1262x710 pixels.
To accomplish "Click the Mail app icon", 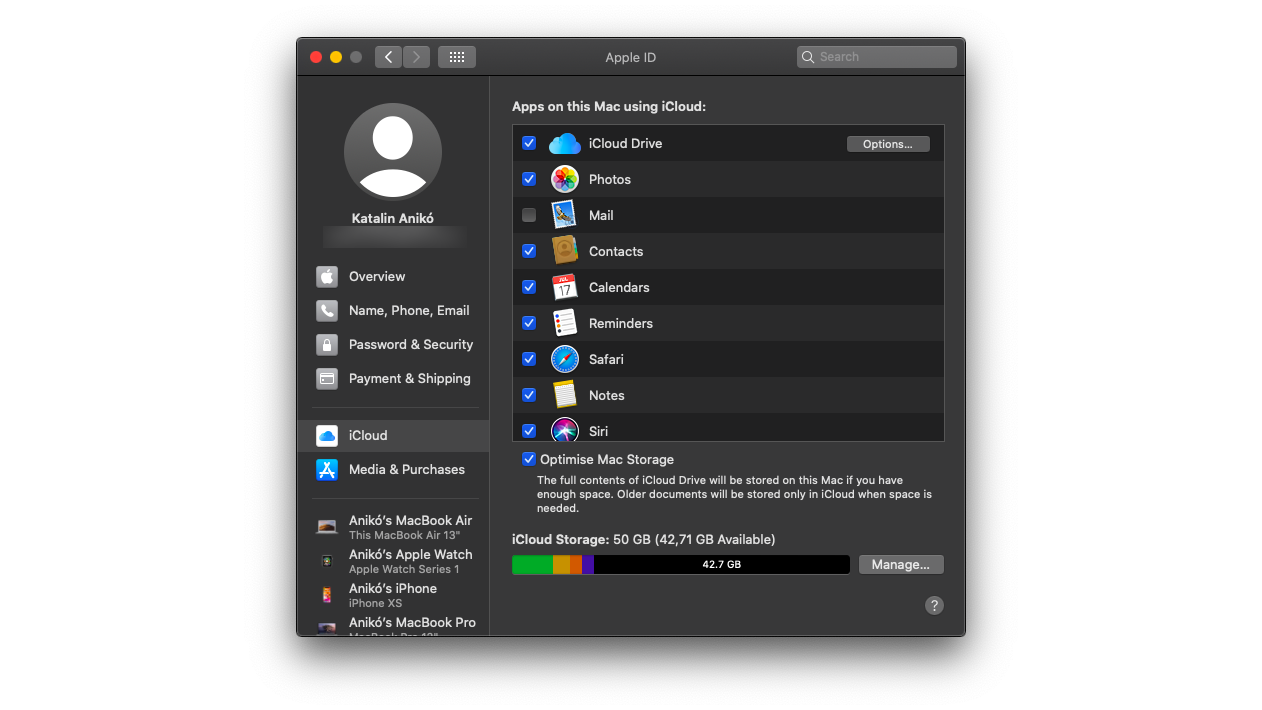I will [x=565, y=216].
